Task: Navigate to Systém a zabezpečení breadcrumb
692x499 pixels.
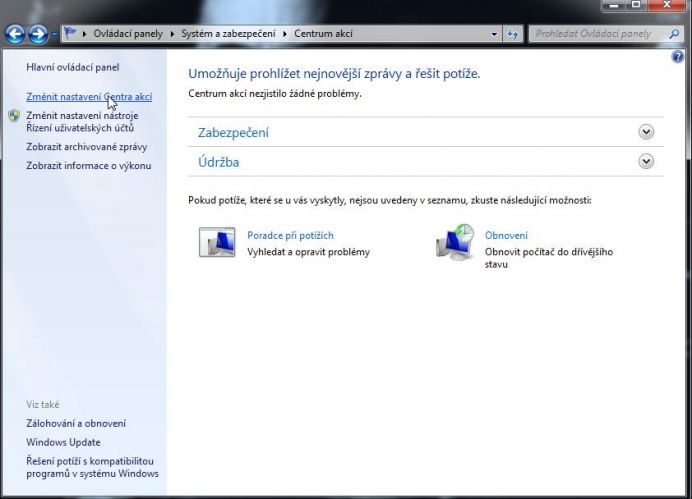Action: click(x=229, y=34)
